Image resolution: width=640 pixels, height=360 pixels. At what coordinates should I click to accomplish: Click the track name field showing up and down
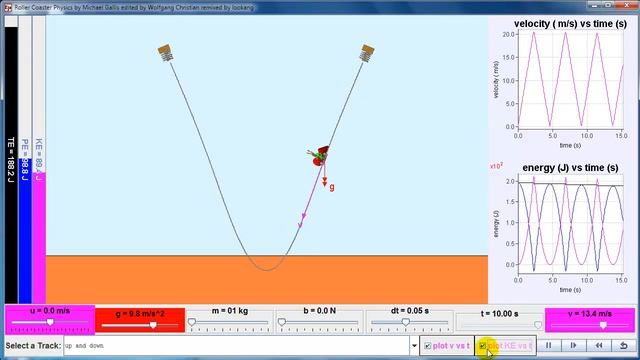point(236,346)
